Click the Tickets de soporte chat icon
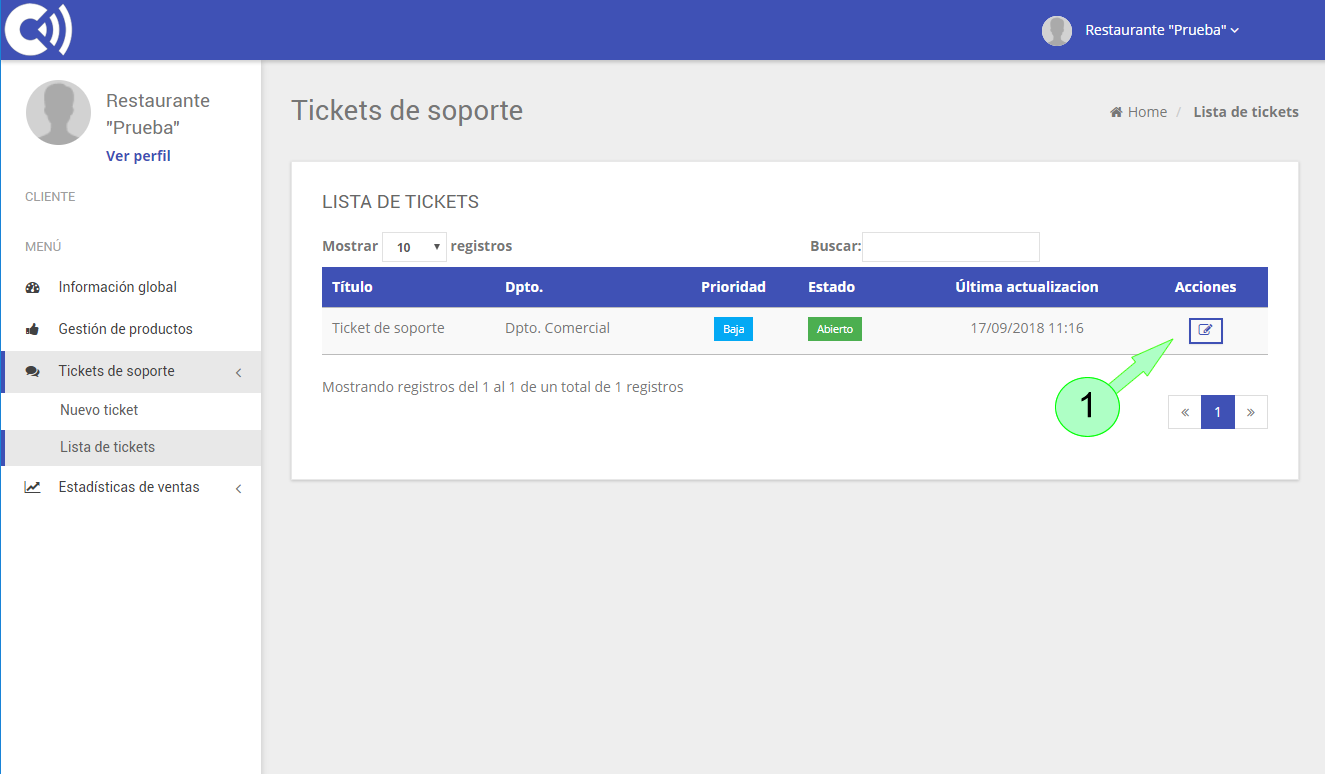 coord(32,371)
